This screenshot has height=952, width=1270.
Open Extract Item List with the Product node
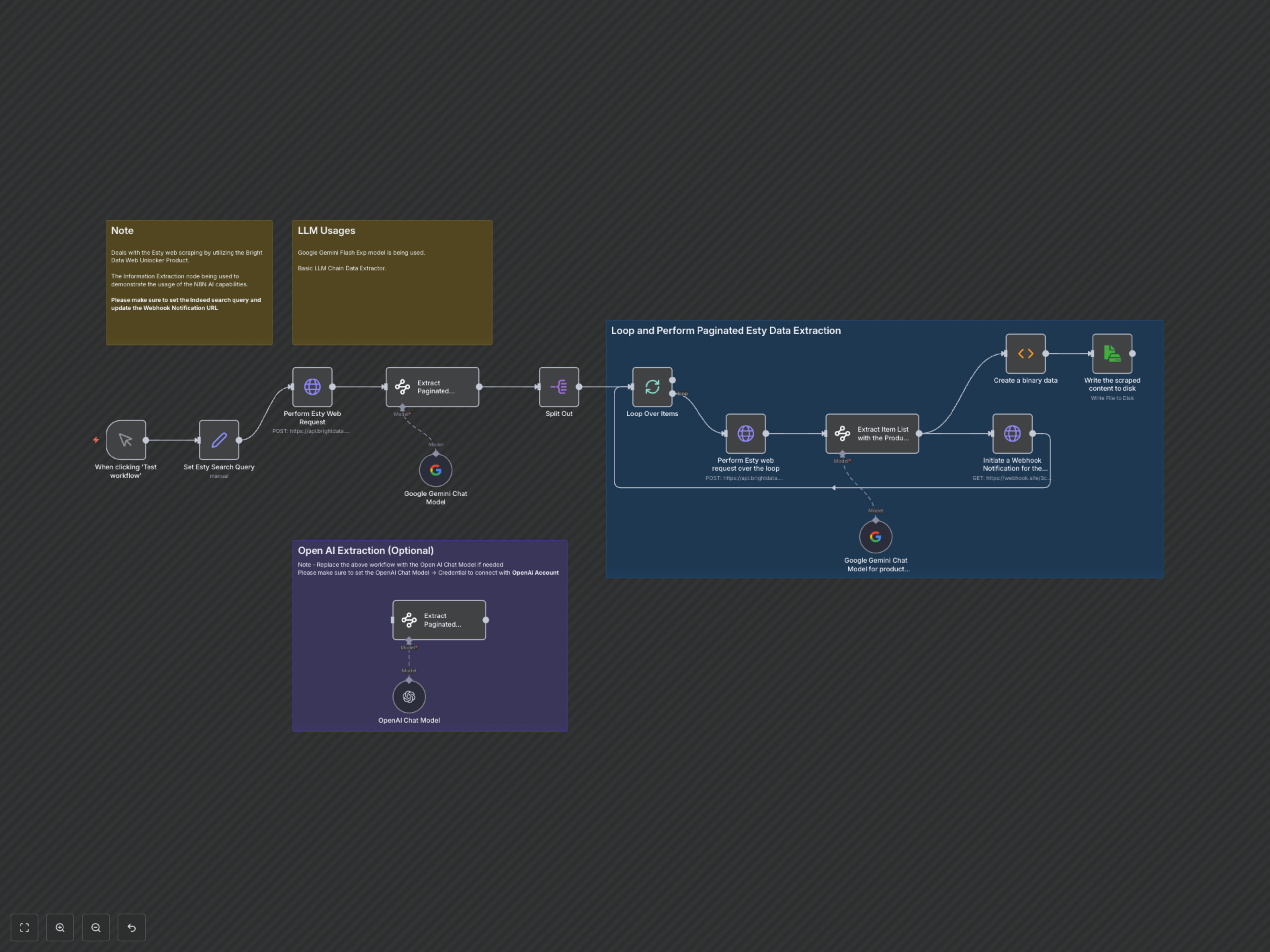coord(871,433)
